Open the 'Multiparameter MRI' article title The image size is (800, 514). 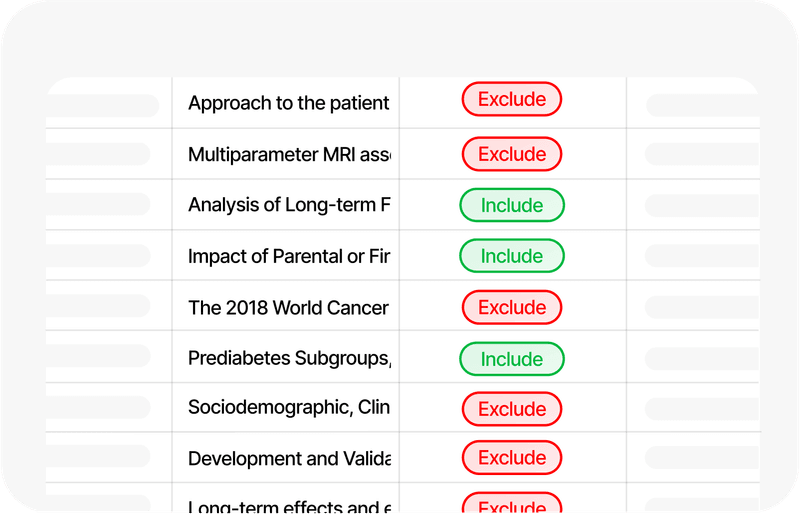pos(288,155)
